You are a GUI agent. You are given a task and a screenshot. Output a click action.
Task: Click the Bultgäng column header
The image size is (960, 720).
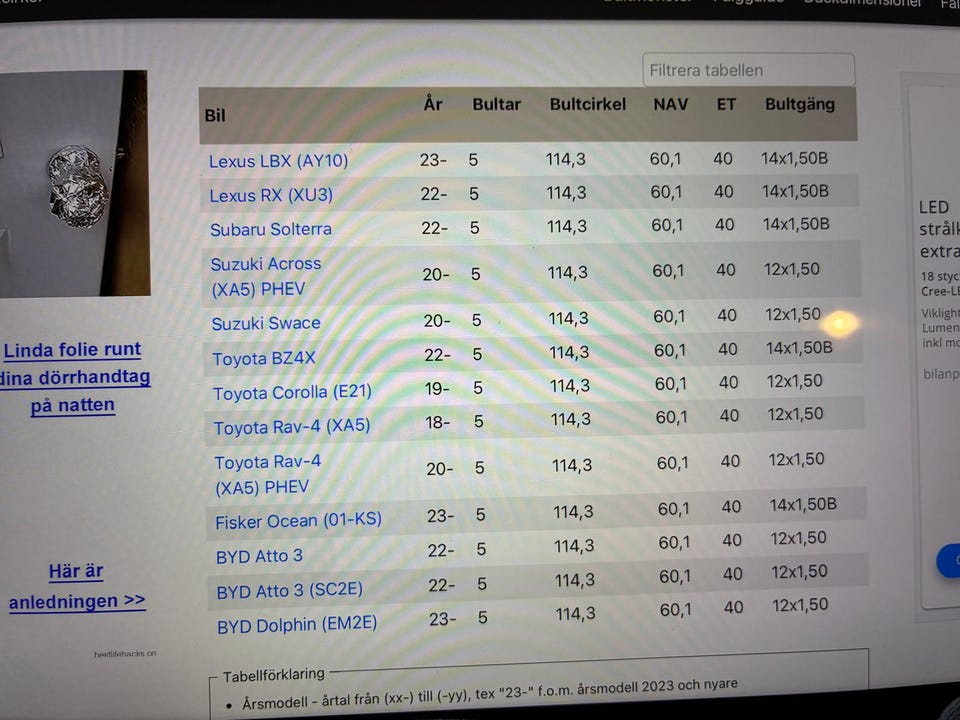[x=800, y=105]
